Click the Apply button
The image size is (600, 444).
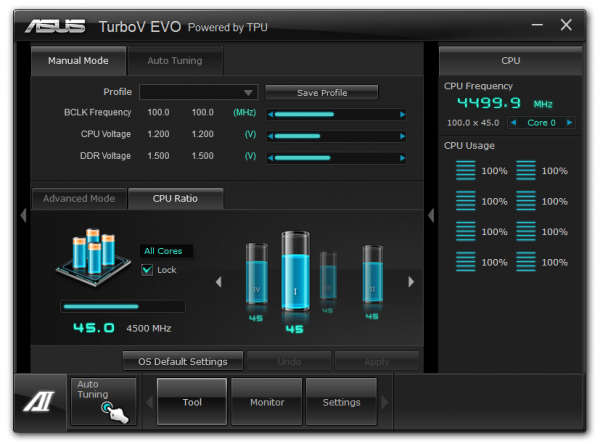(377, 361)
